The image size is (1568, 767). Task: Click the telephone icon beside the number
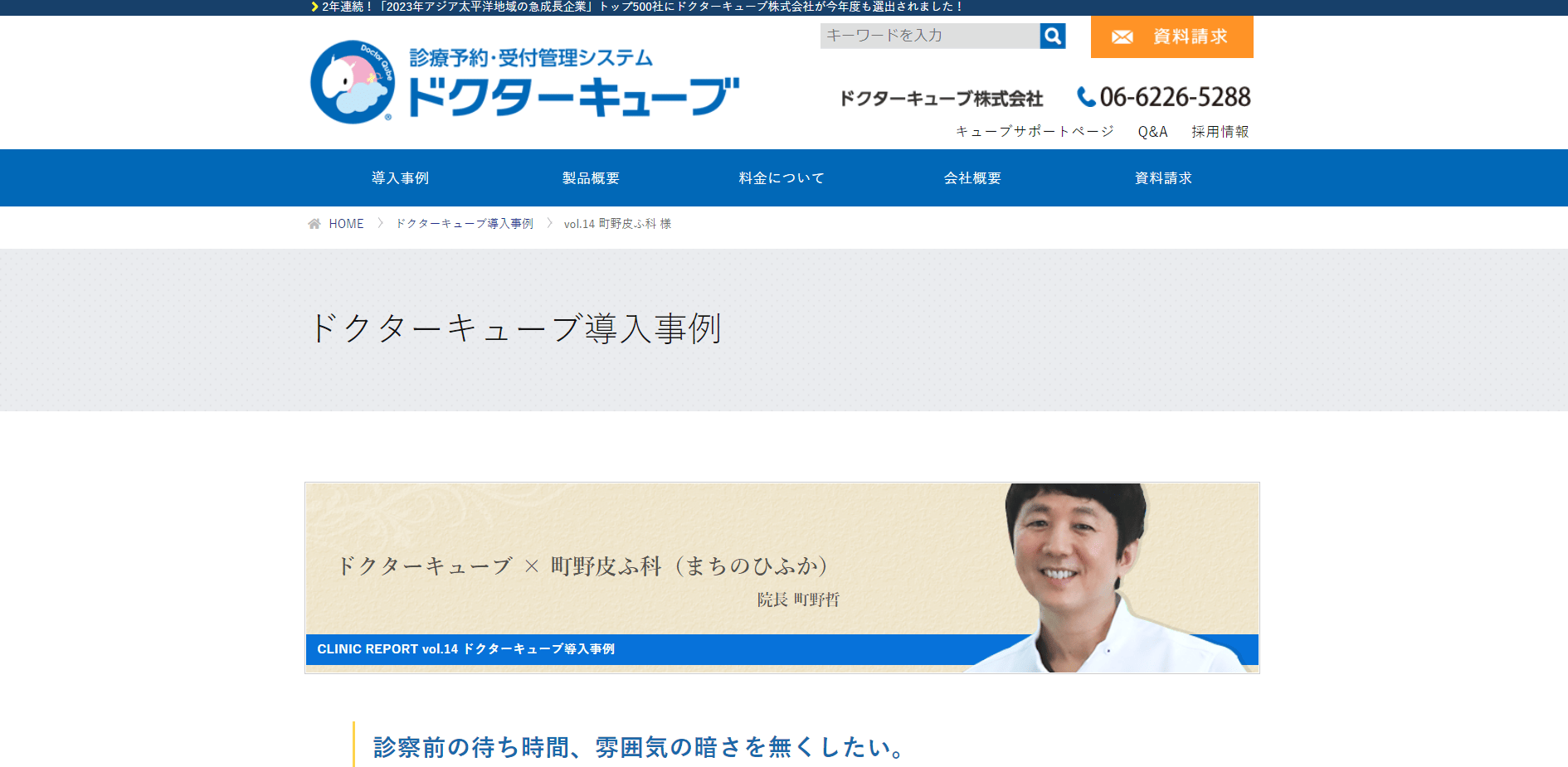(1086, 97)
